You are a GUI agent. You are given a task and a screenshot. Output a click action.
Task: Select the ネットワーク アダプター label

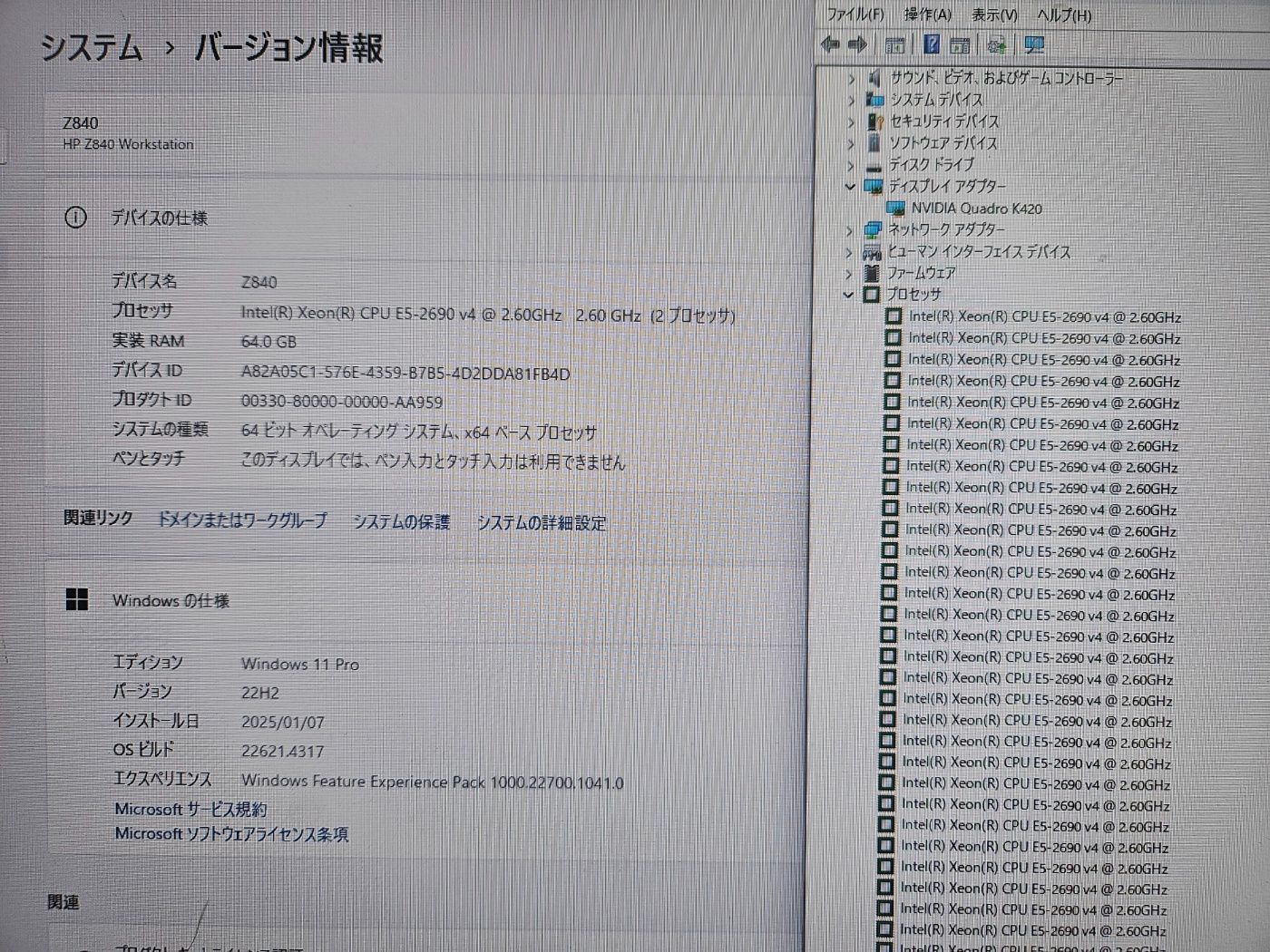[x=946, y=230]
